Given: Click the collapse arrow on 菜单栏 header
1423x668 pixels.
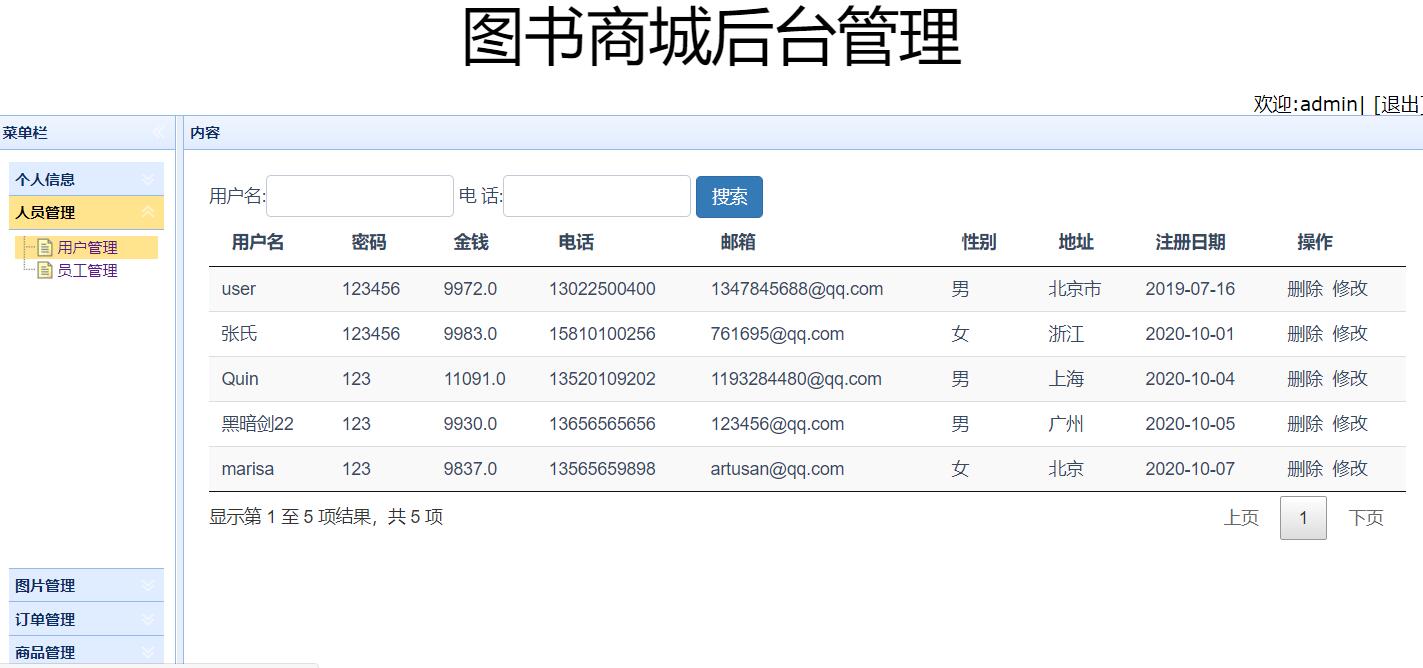Looking at the screenshot, I should pos(159,132).
